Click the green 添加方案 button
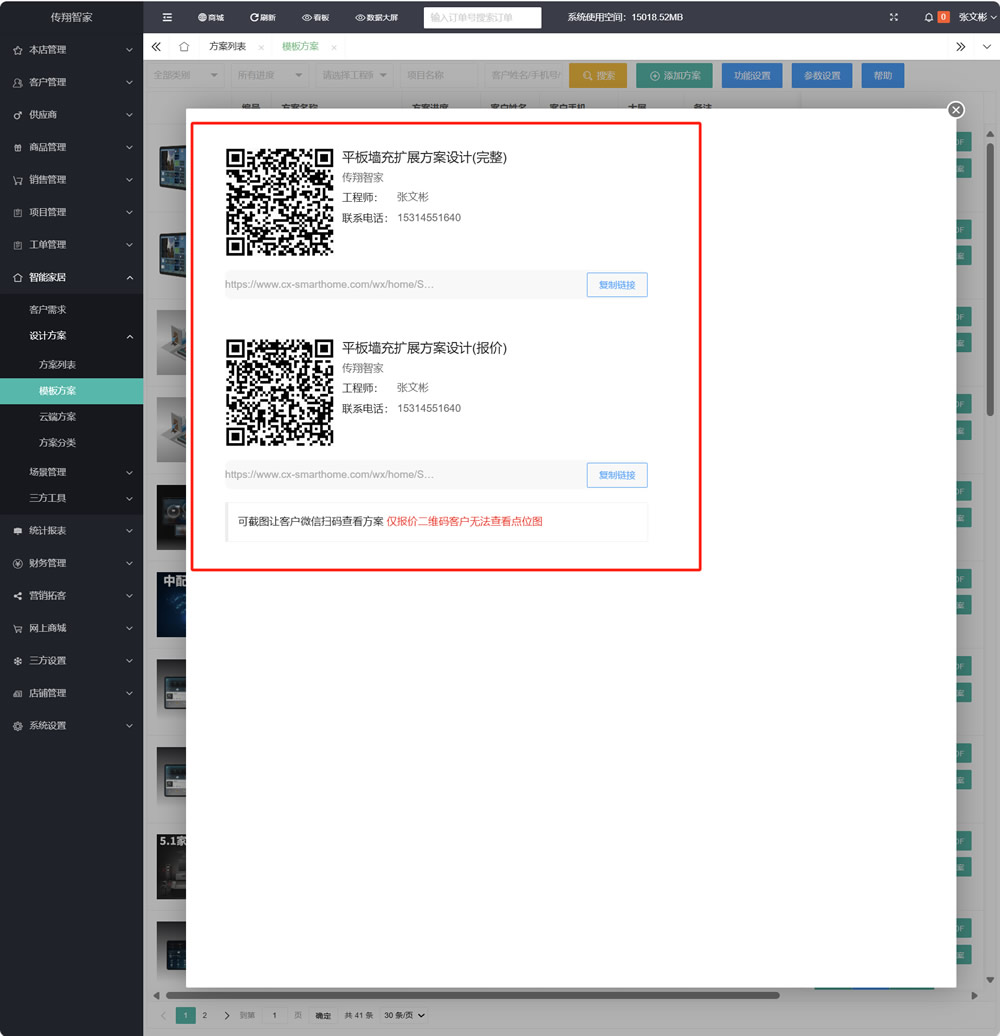The width and height of the screenshot is (1000, 1036). 674,75
